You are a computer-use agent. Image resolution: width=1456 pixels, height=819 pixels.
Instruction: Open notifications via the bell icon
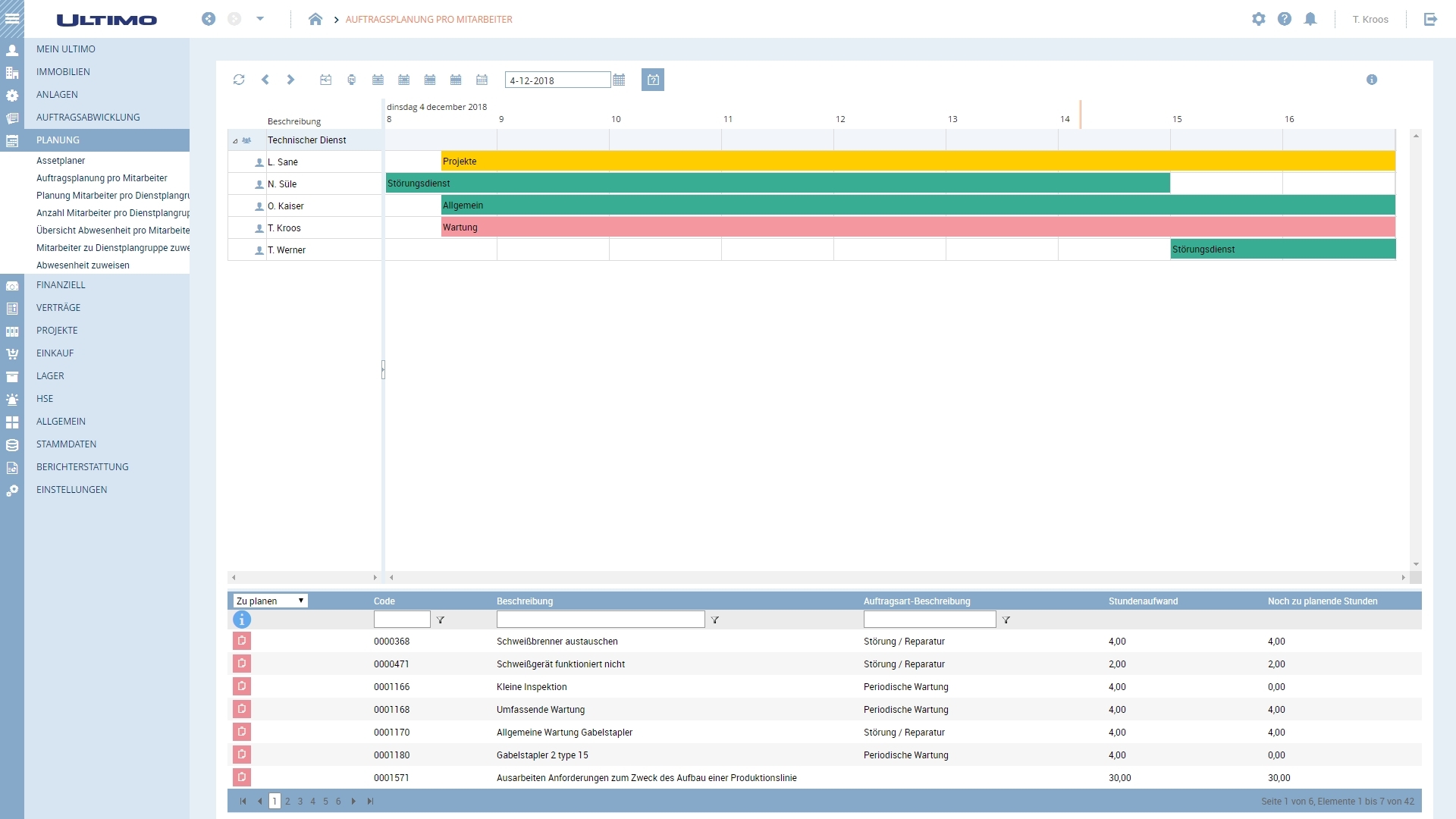[x=1310, y=19]
